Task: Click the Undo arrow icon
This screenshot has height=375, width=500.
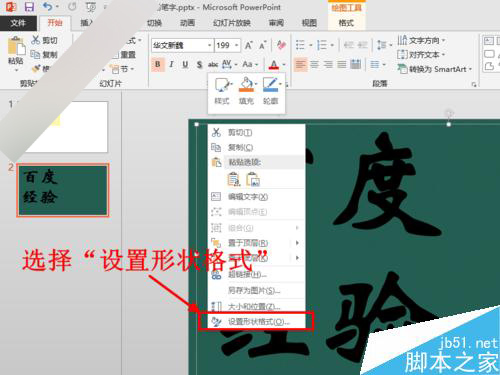Action: tap(48, 6)
